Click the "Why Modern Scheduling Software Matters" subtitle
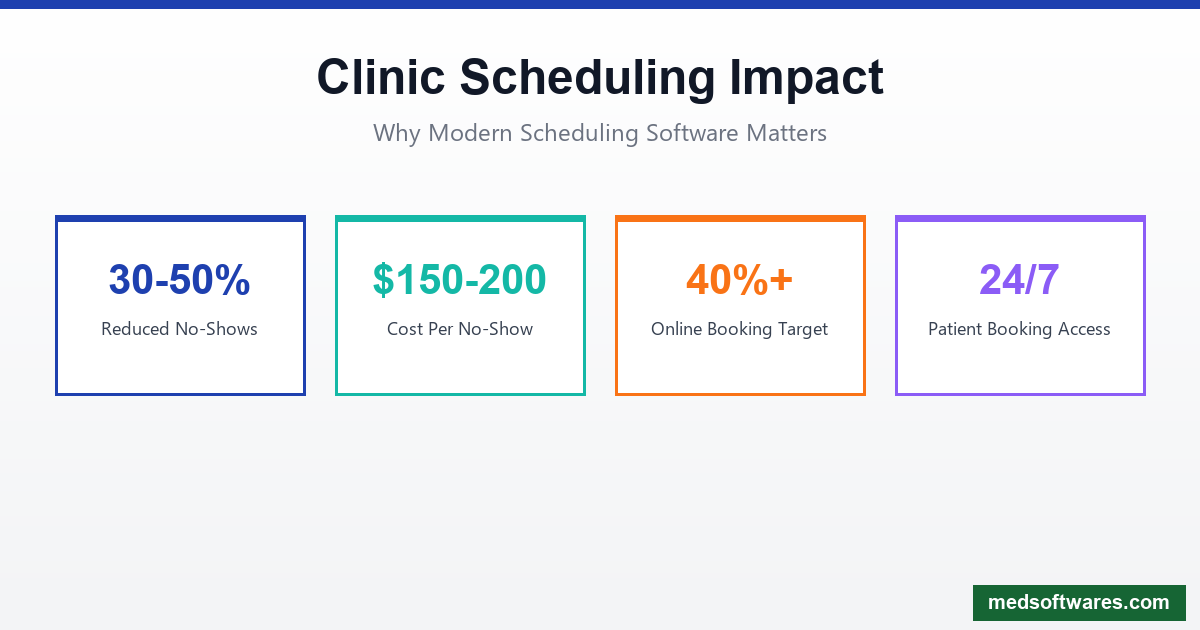 coord(600,133)
